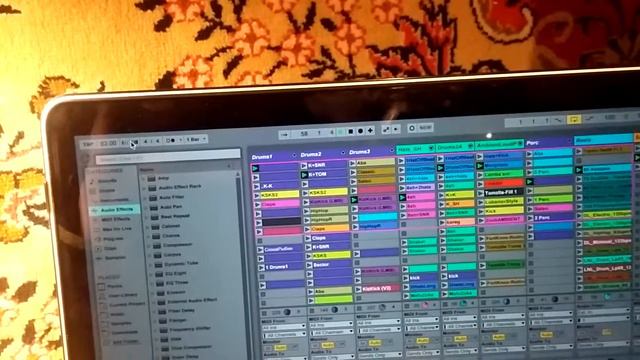Stop clips in Drums1 using stop button
The width and height of the screenshot is (640, 360).
[264, 313]
